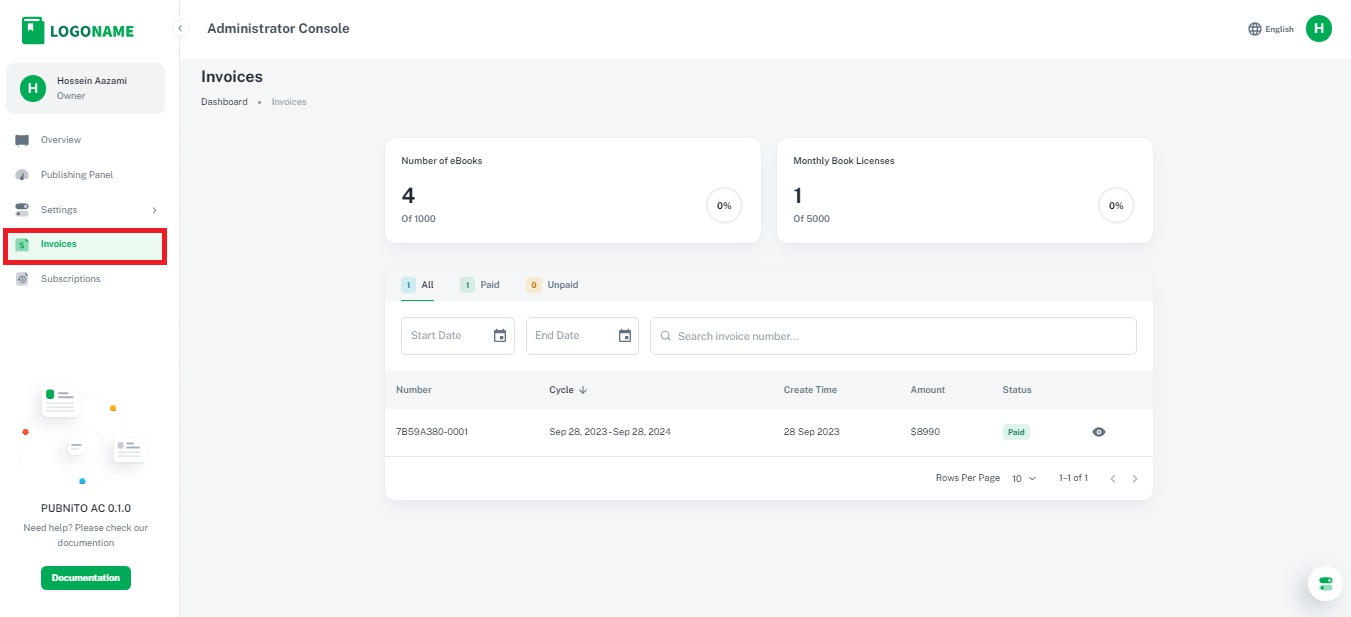Click the LOGONAME book logo icon
The width and height of the screenshot is (1351, 617).
33,30
